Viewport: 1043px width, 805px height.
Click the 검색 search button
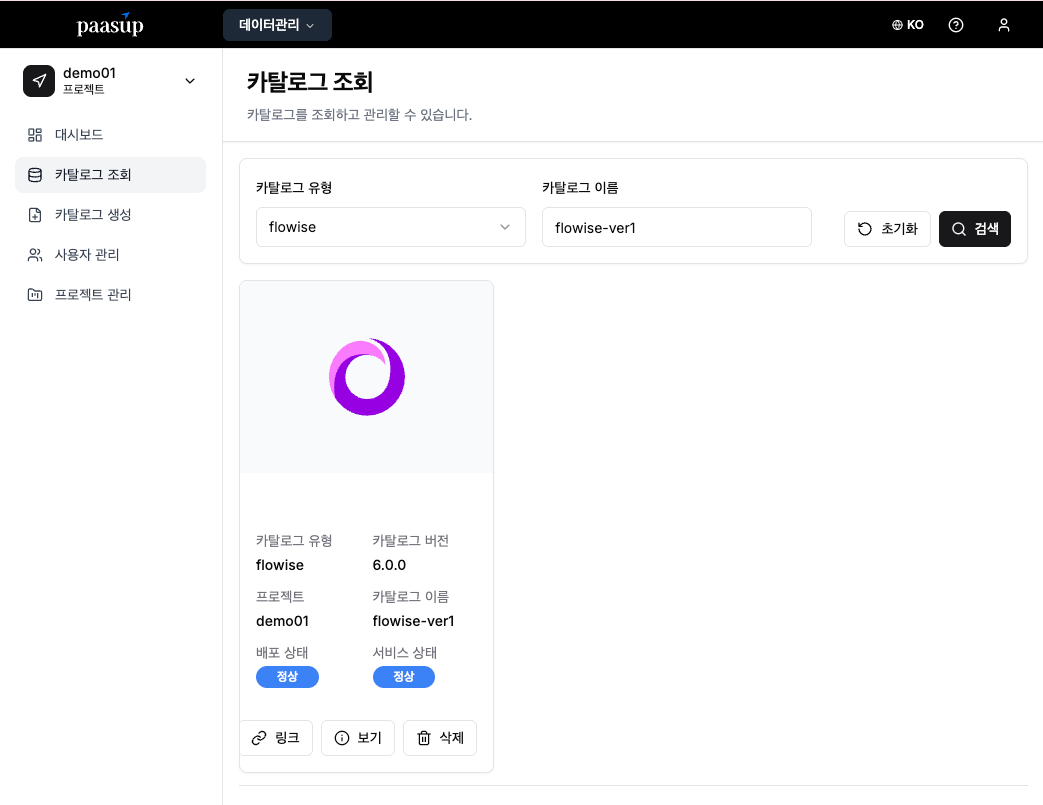pos(974,229)
